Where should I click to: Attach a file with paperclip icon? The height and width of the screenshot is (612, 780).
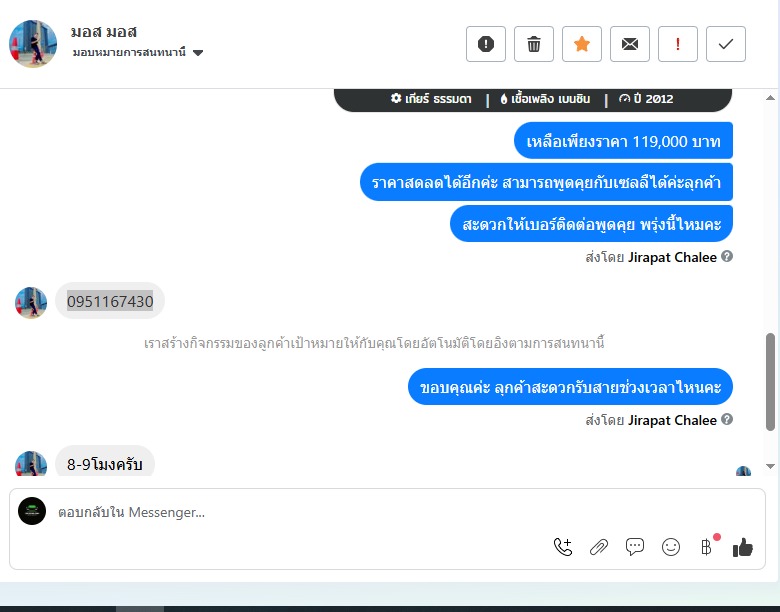(599, 547)
